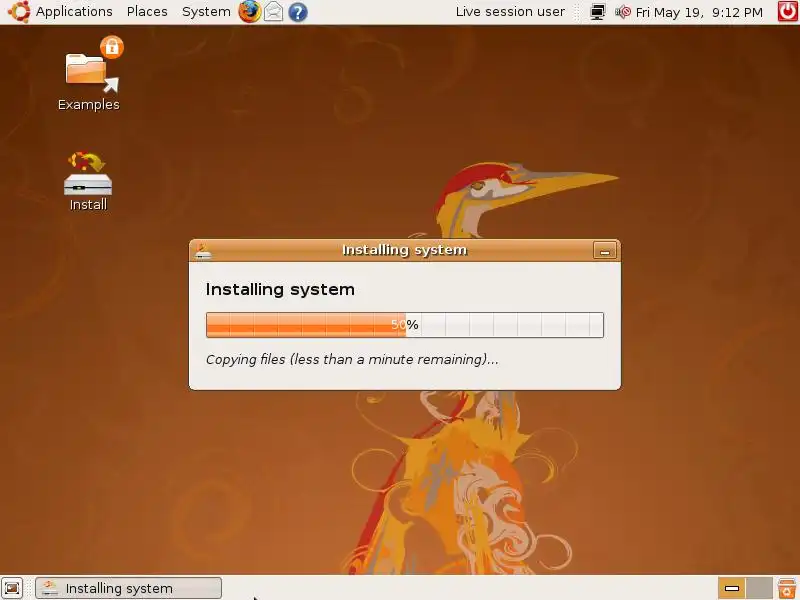Click the Show Desktop button in bottom panel
Image resolution: width=800 pixels, height=600 pixels.
12,588
